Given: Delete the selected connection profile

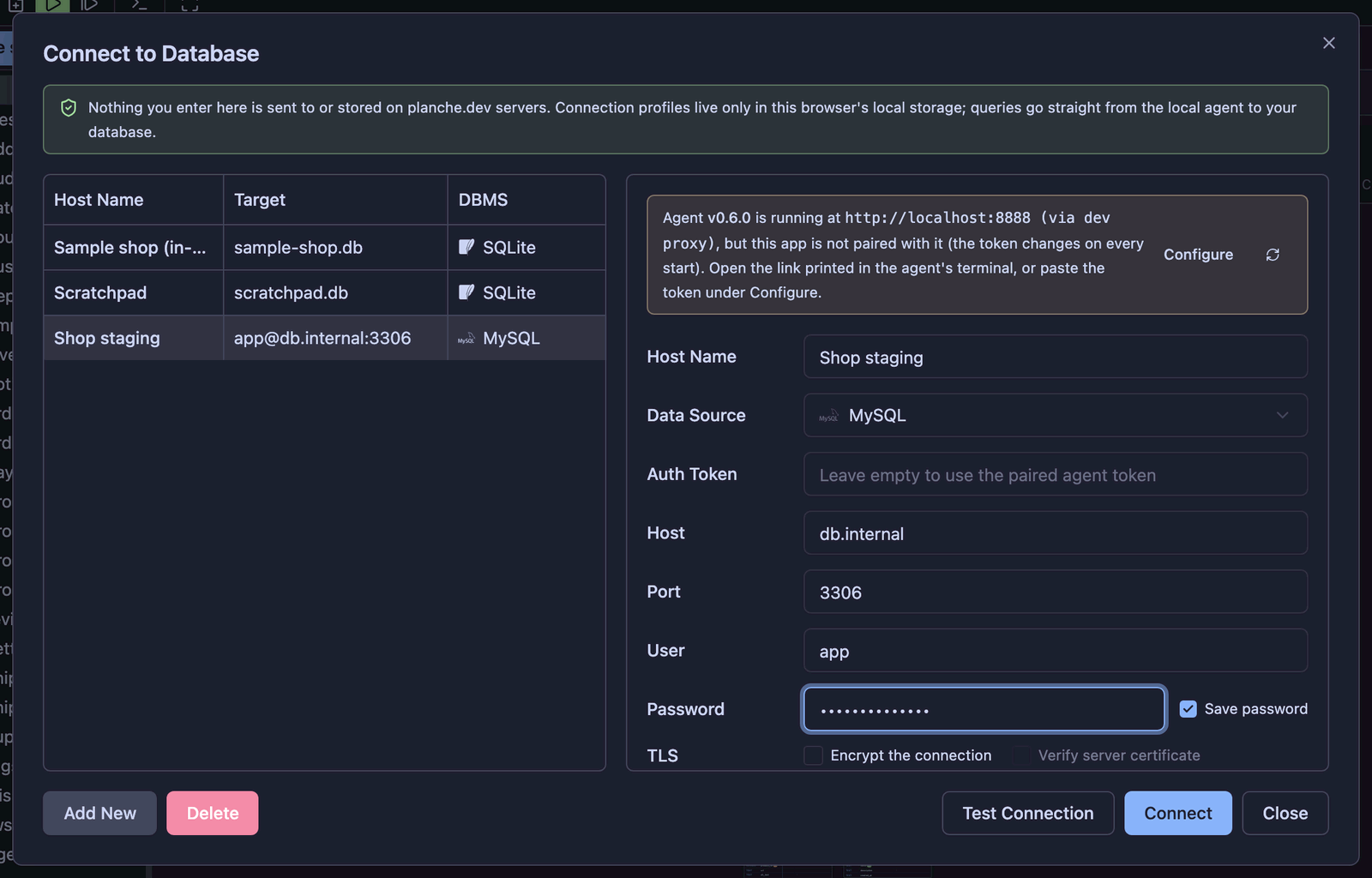Looking at the screenshot, I should pos(212,813).
